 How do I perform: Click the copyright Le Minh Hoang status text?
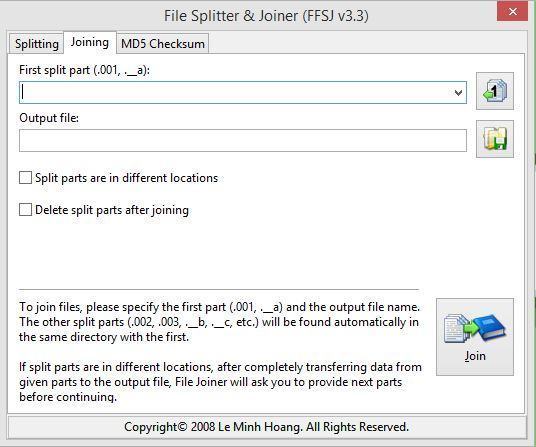(x=266, y=427)
